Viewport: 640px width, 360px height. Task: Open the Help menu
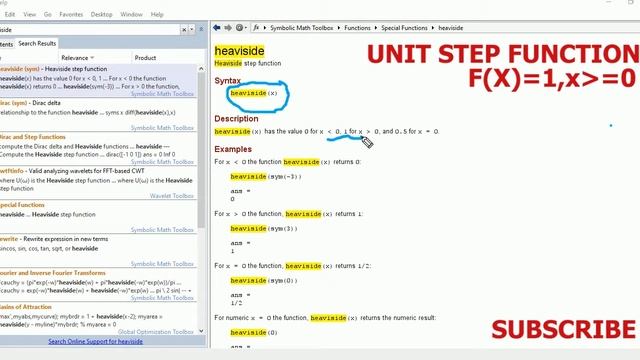pos(157,14)
